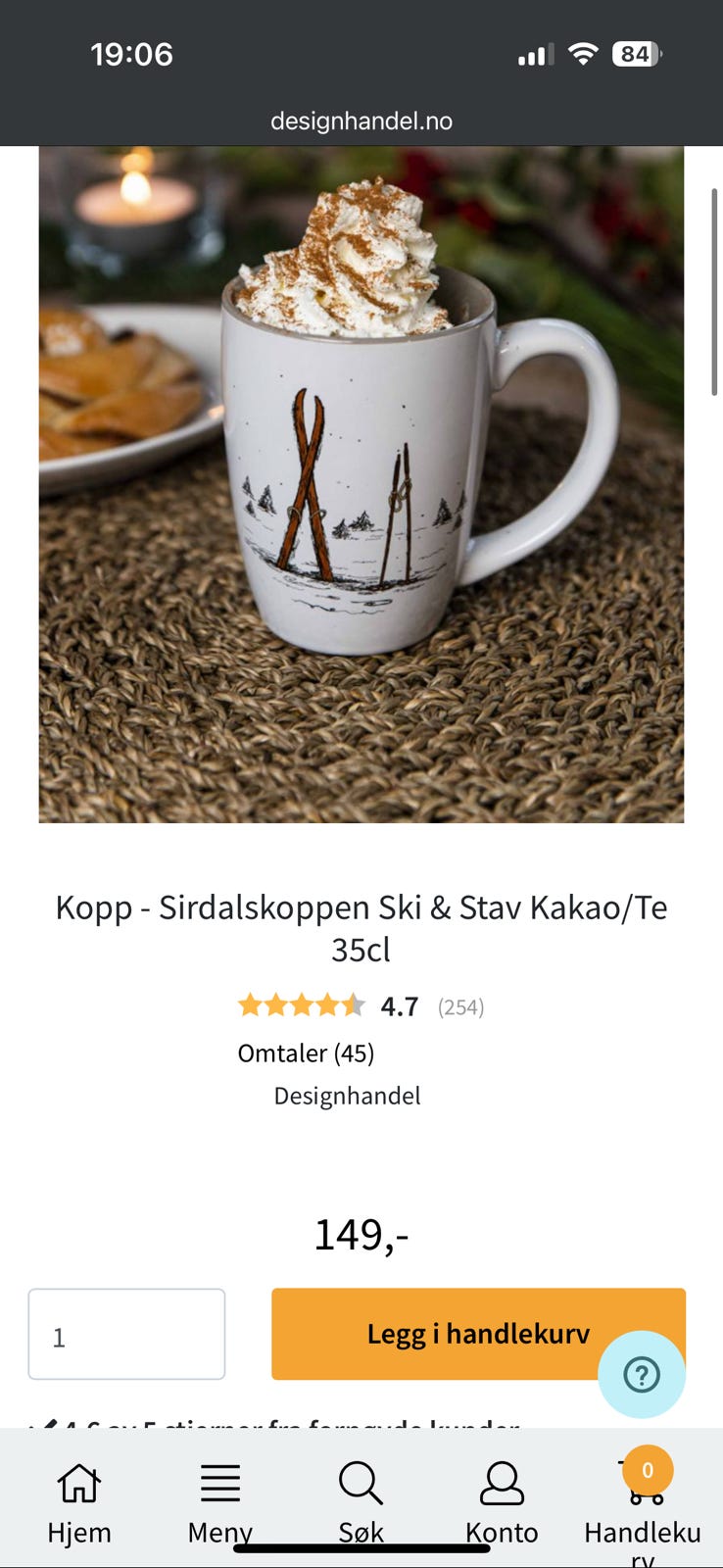Tap the 4.7 rating score
This screenshot has width=723, height=1568.
pos(400,1006)
